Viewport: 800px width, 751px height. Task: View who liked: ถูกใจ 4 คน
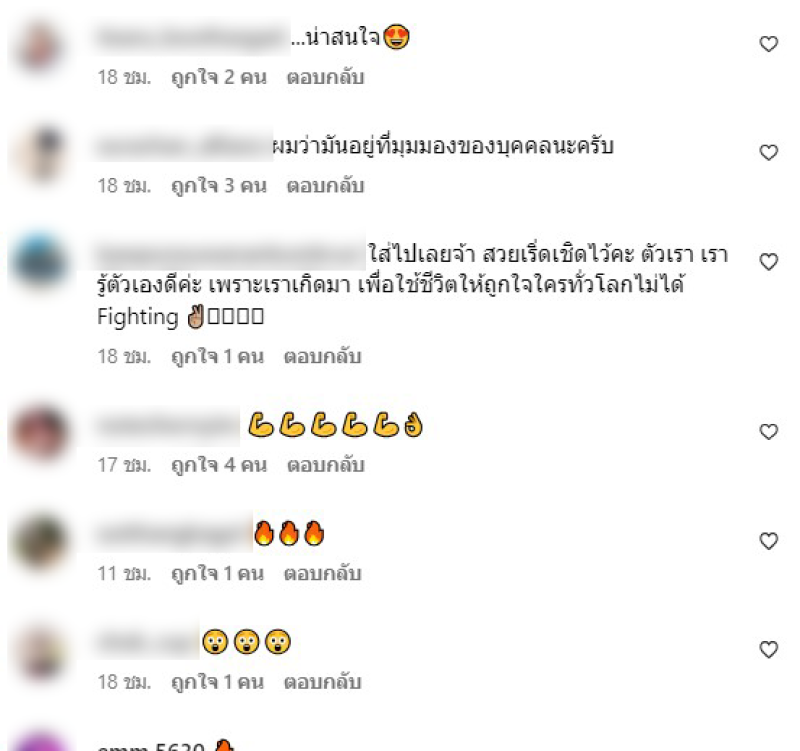[219, 465]
